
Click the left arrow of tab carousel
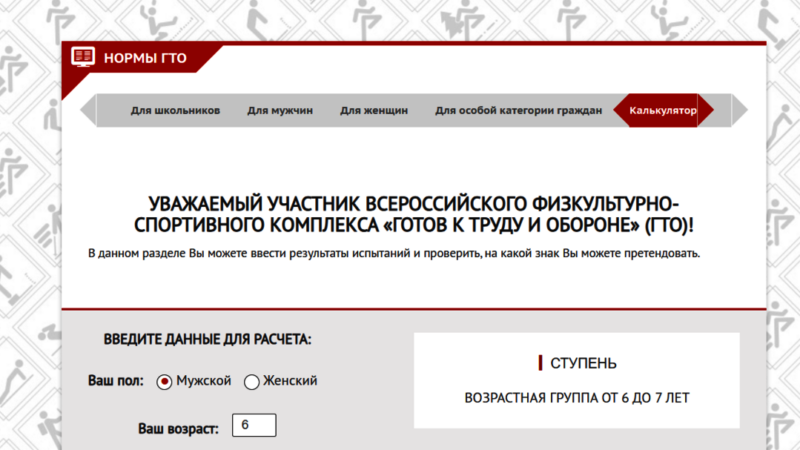tap(88, 110)
